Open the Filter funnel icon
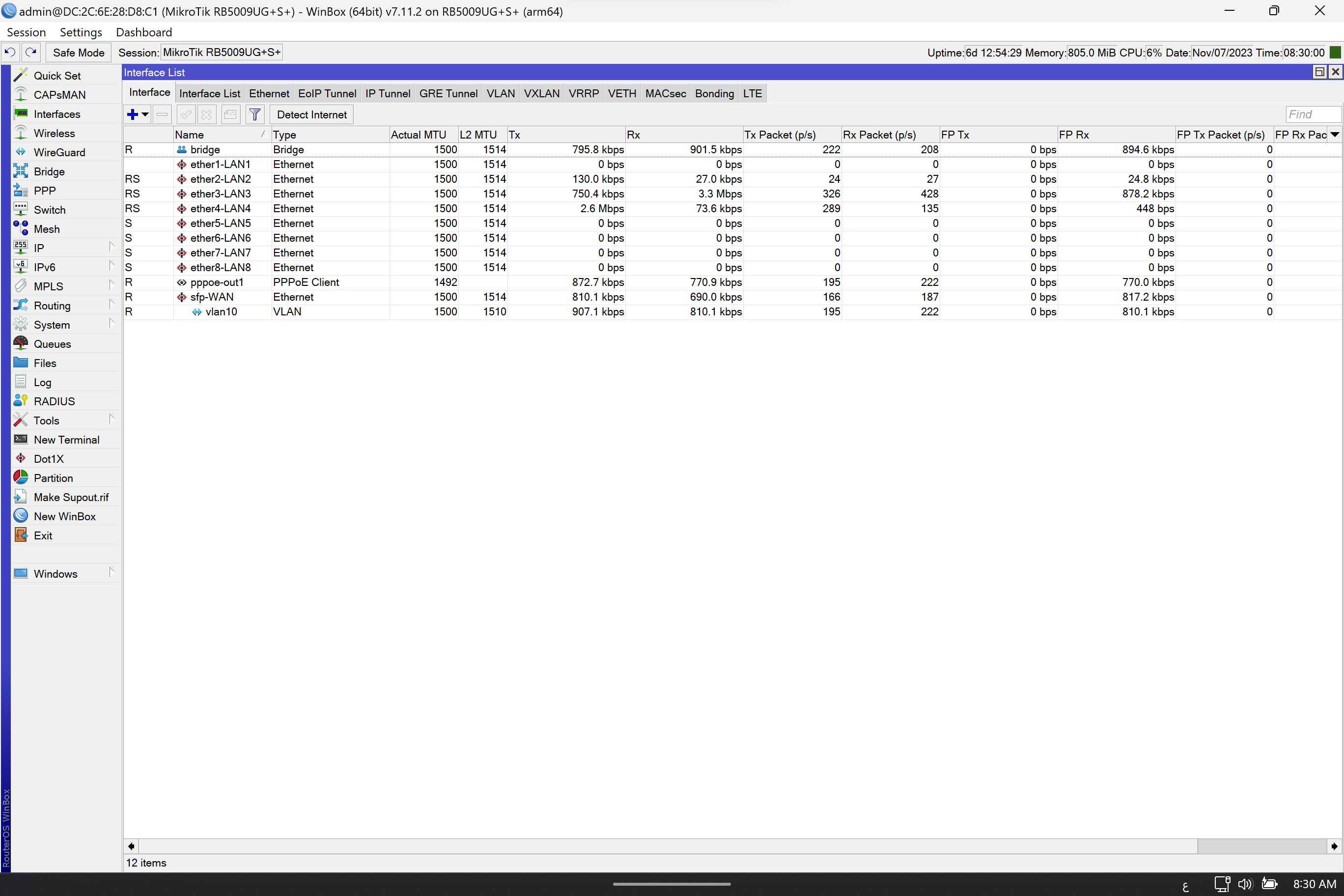Viewport: 1344px width, 896px height. (255, 114)
